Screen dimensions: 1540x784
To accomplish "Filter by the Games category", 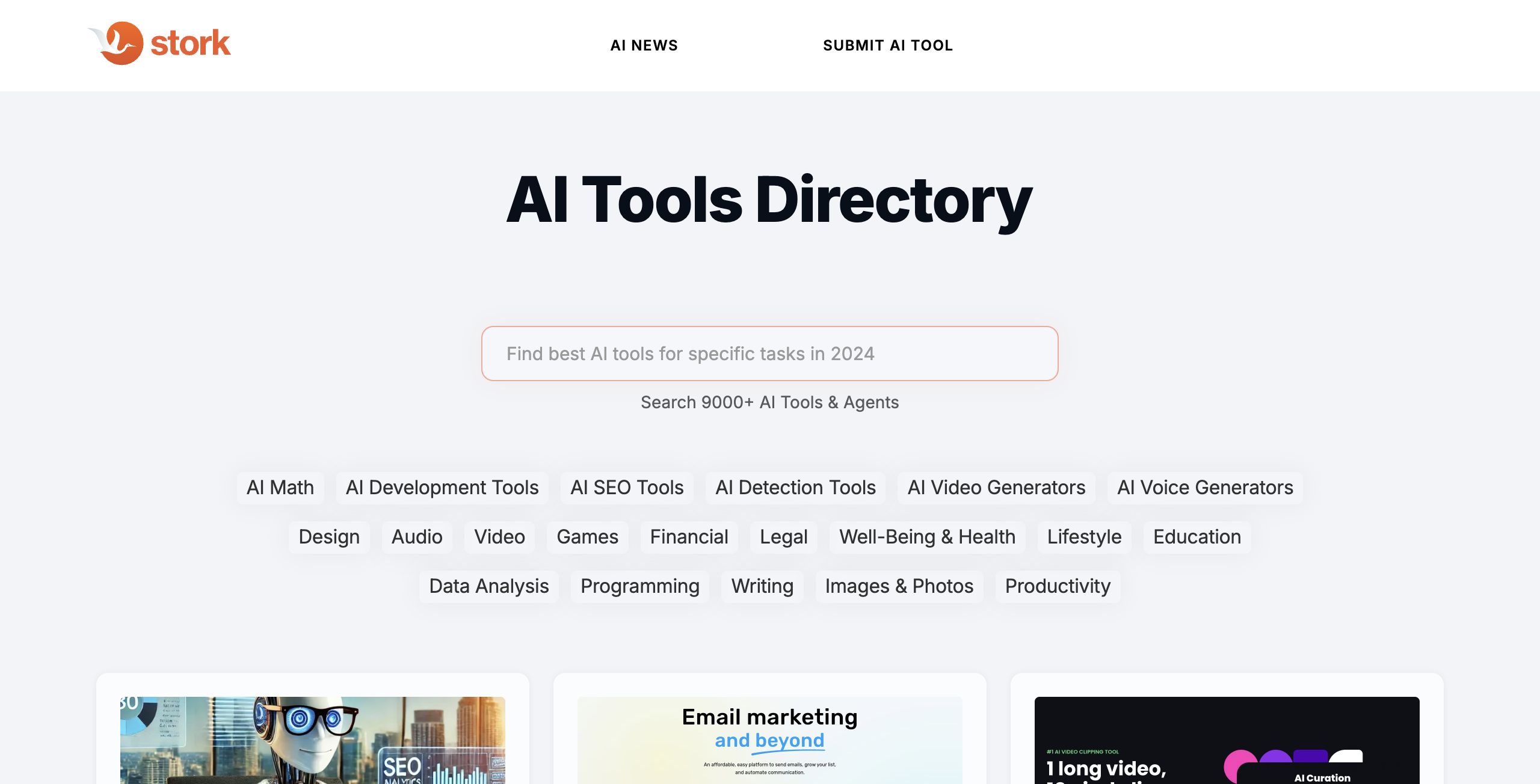I will click(x=587, y=537).
